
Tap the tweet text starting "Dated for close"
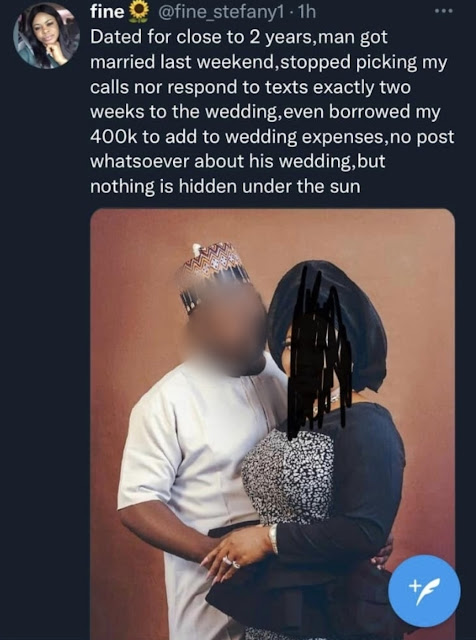pos(272,112)
